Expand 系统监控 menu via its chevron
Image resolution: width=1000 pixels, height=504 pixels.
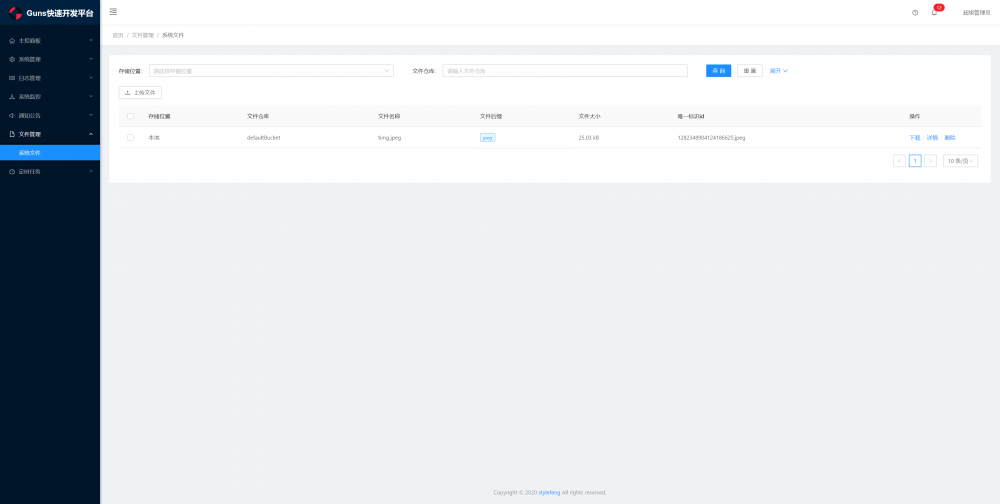click(x=91, y=97)
